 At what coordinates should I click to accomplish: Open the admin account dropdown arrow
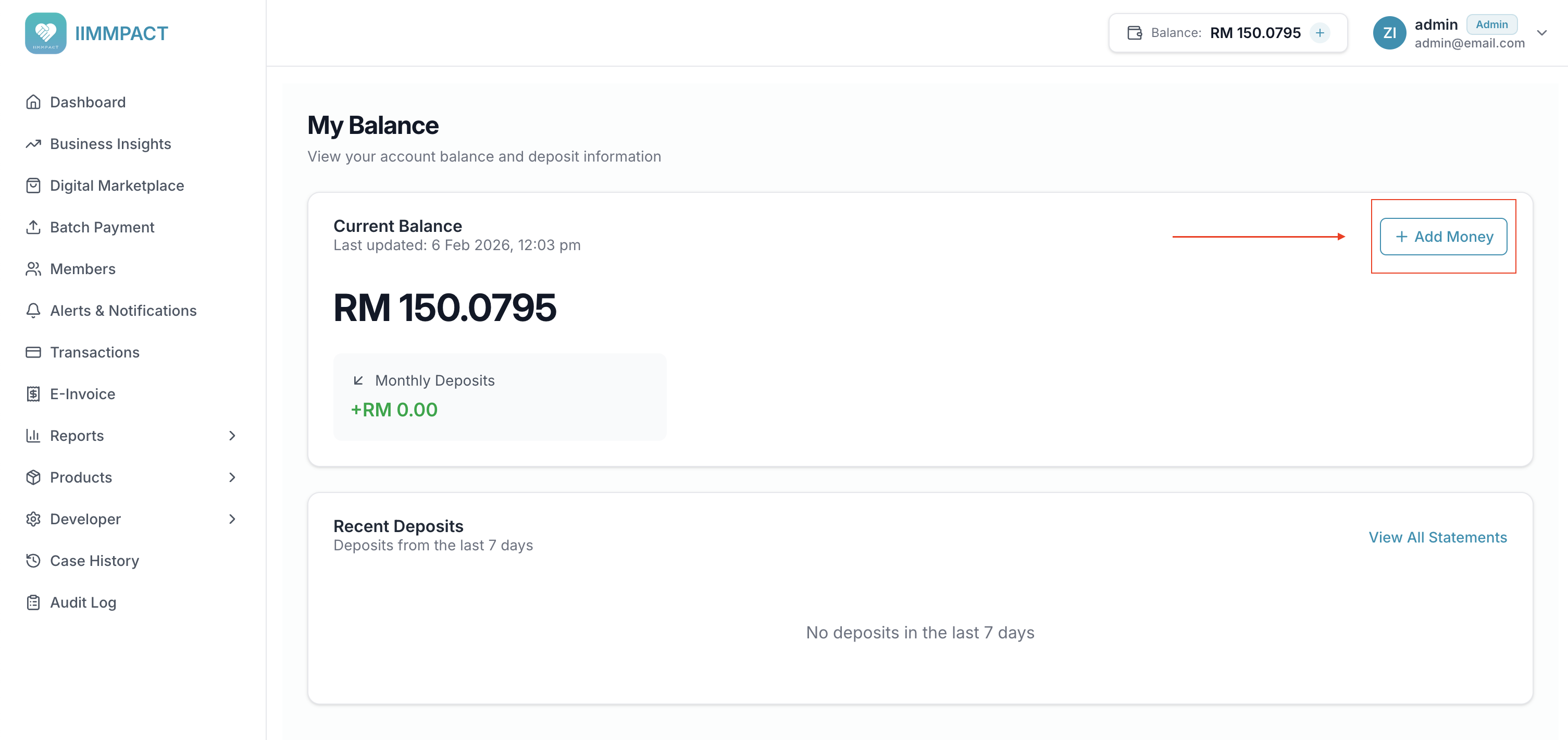coord(1541,33)
